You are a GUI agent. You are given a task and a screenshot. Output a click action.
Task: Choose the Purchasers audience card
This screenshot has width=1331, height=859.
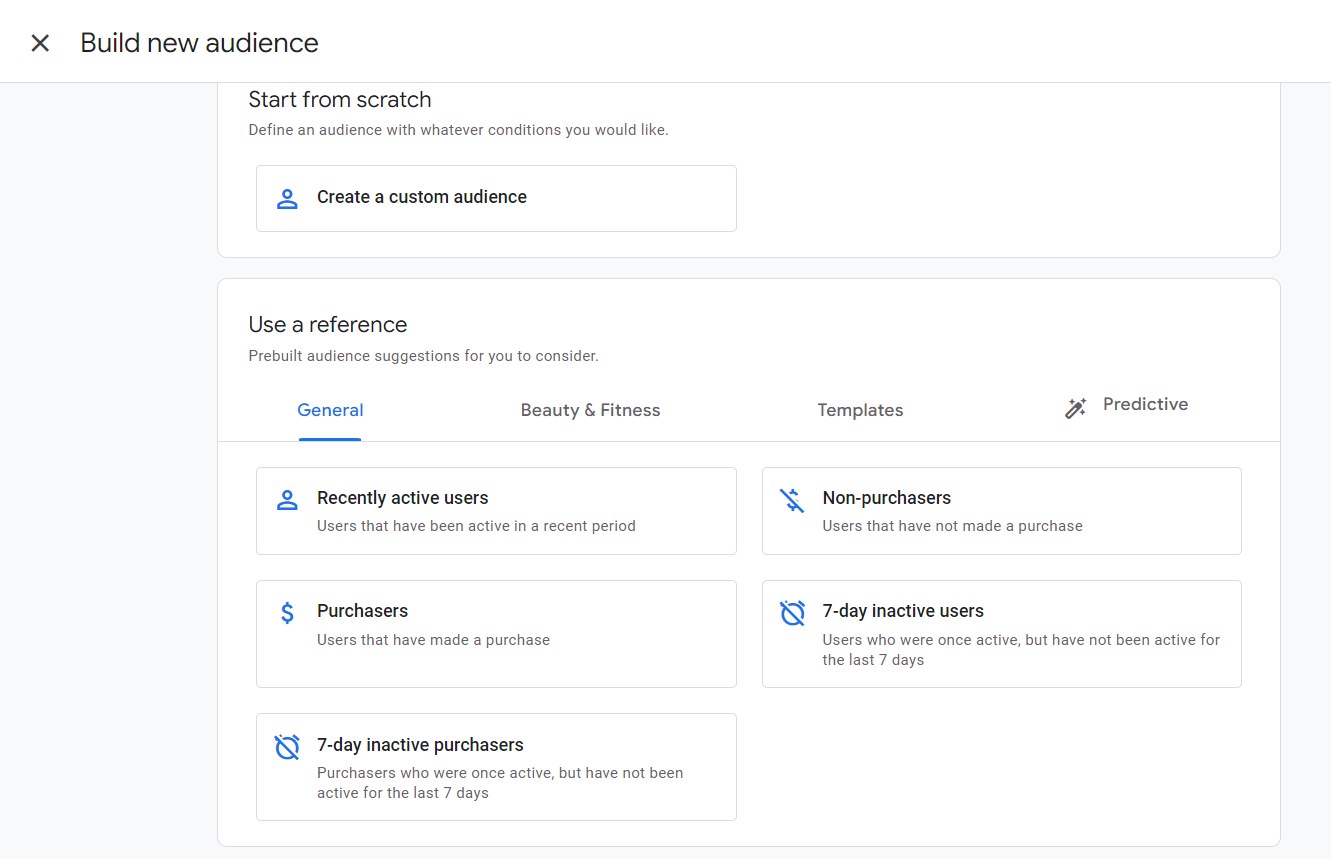[496, 634]
